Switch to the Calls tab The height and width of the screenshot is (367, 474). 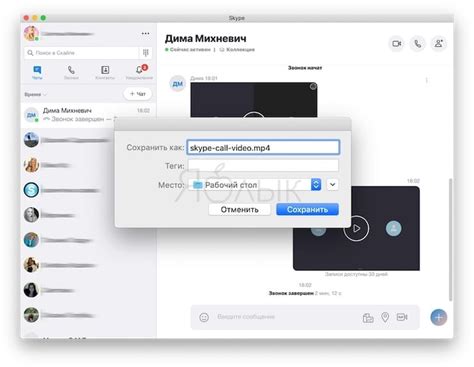pyautogui.click(x=71, y=72)
